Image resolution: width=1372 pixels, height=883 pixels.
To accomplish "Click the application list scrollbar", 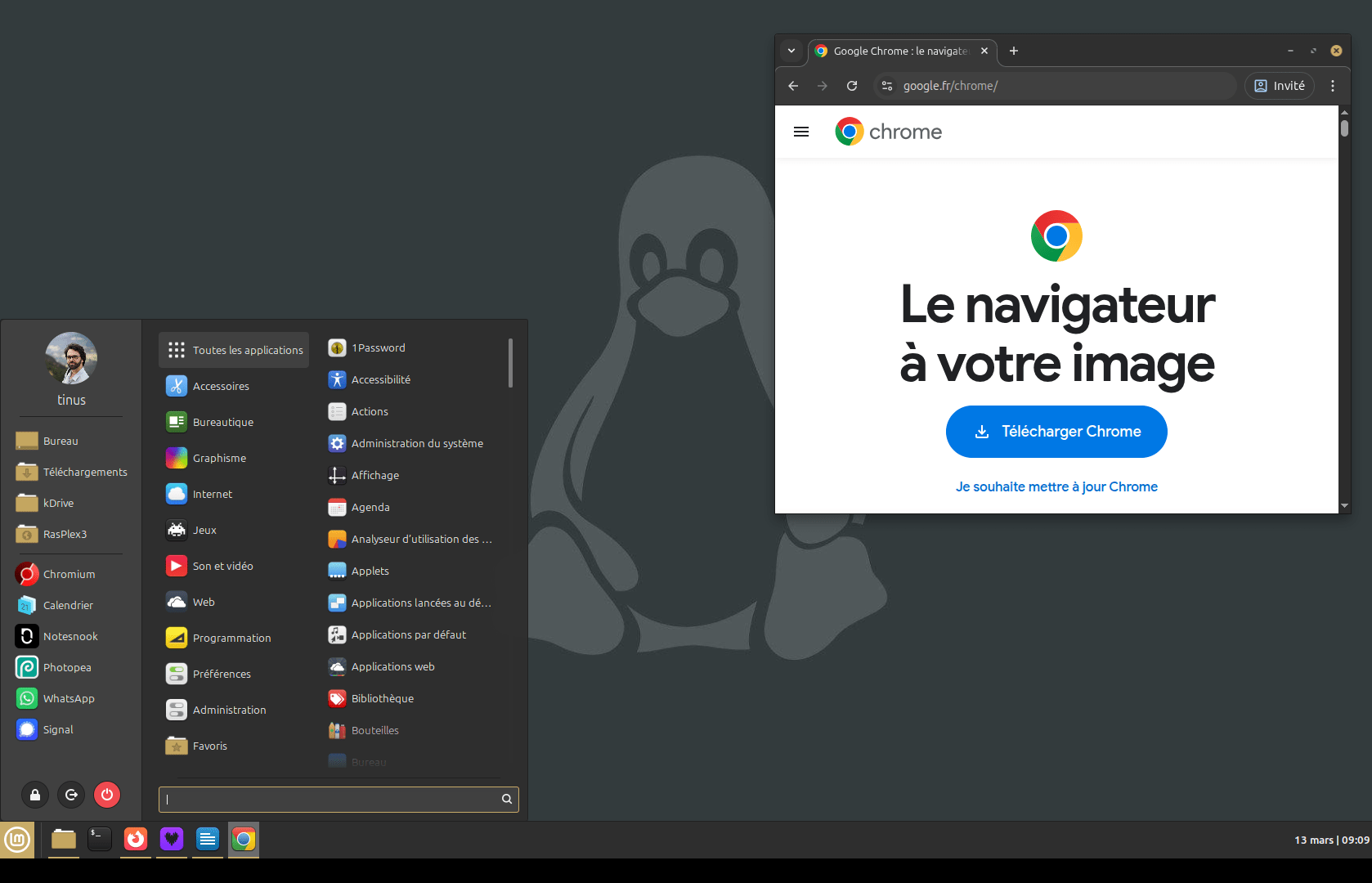I will pyautogui.click(x=510, y=363).
